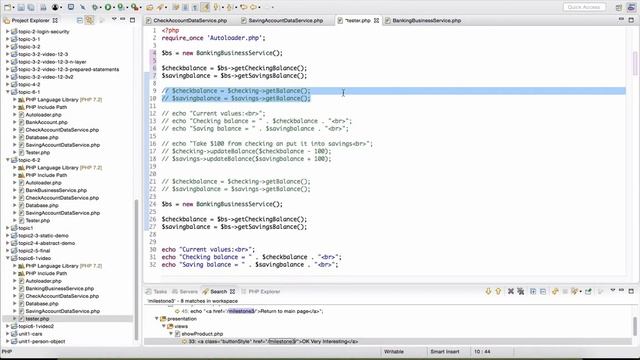The width and height of the screenshot is (640, 360).
Task: Click the Previous Annotation toolbar icon
Action: [x=230, y=7]
